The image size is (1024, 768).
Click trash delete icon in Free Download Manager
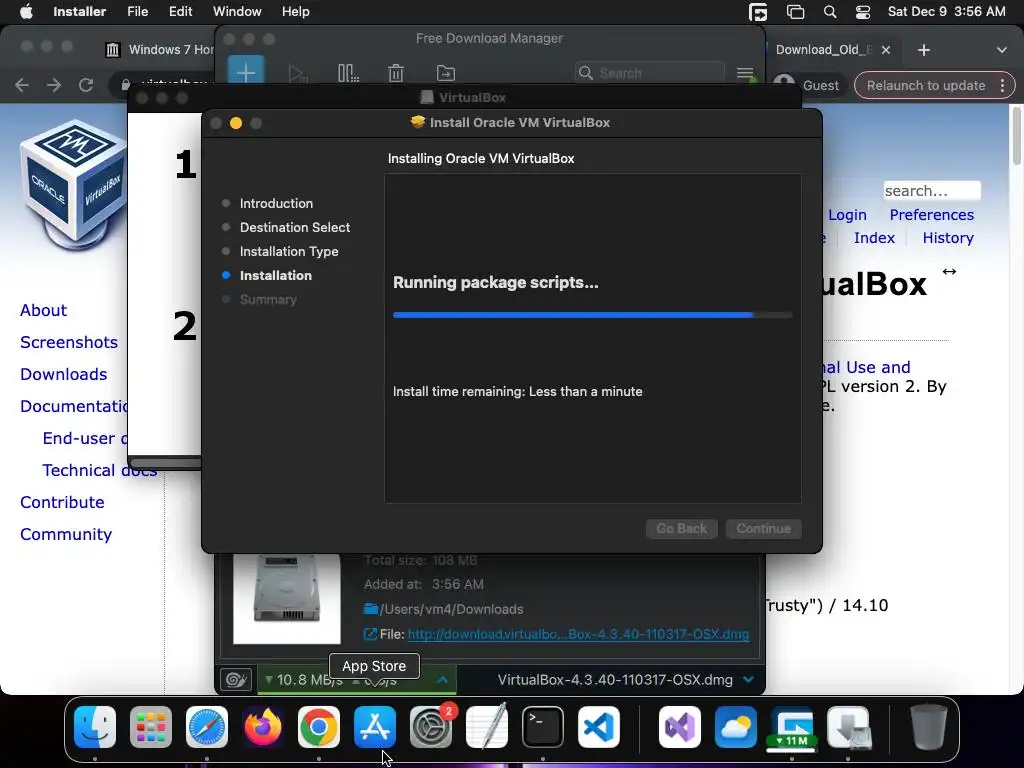[x=396, y=73]
